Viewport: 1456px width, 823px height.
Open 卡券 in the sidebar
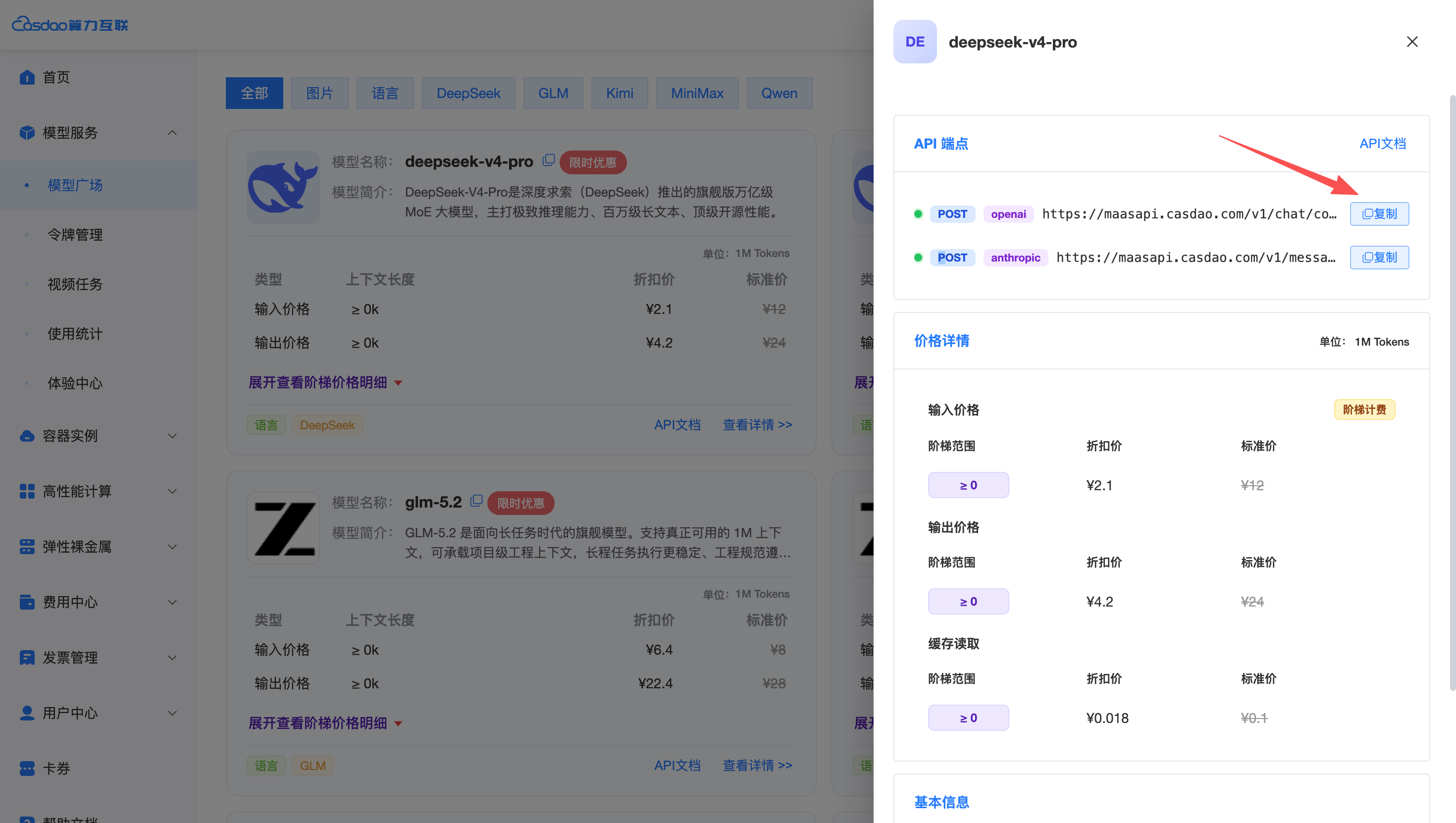tap(99, 768)
